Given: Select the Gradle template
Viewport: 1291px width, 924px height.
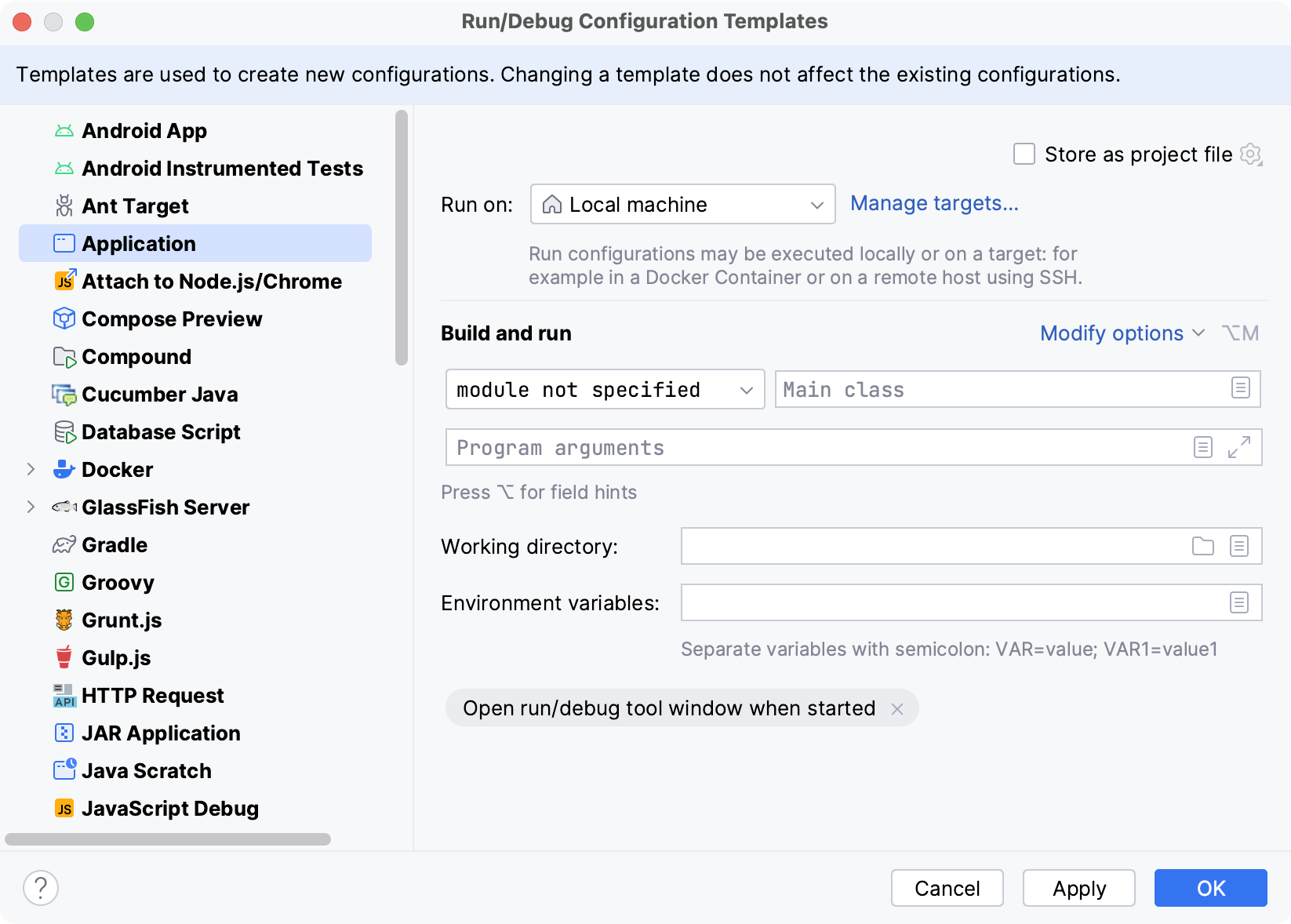Looking at the screenshot, I should 195,544.
